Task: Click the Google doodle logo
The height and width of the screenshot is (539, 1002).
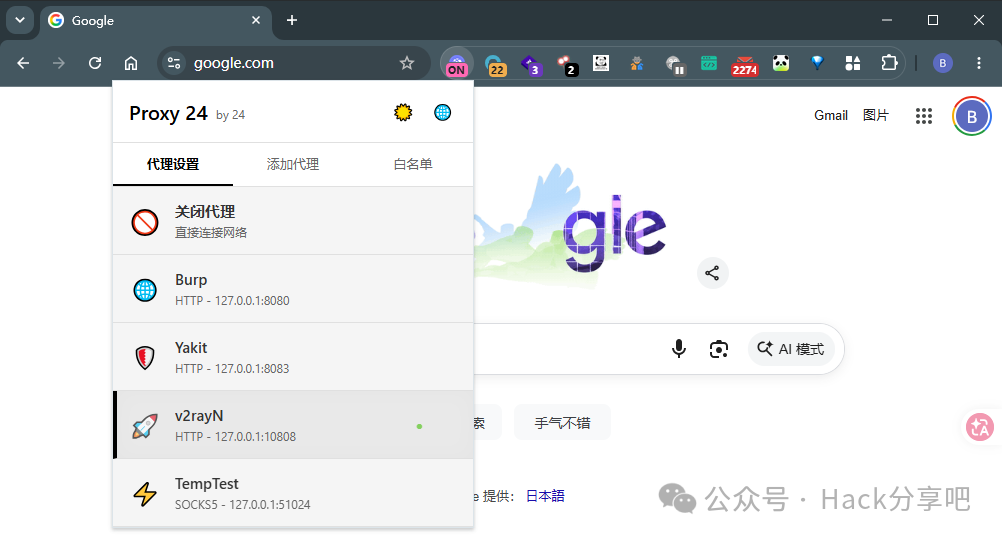Action: pyautogui.click(x=572, y=224)
